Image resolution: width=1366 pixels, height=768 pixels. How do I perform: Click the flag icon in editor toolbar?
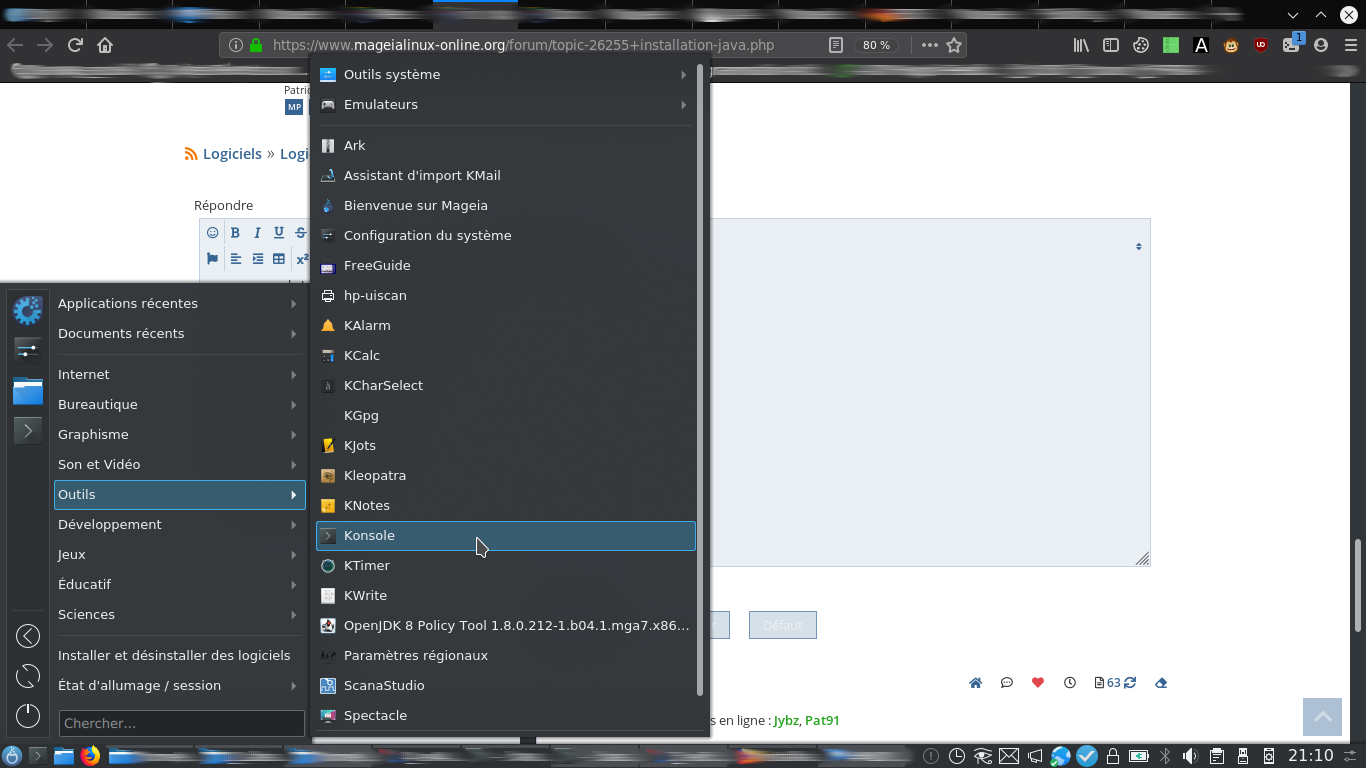pyautogui.click(x=213, y=259)
